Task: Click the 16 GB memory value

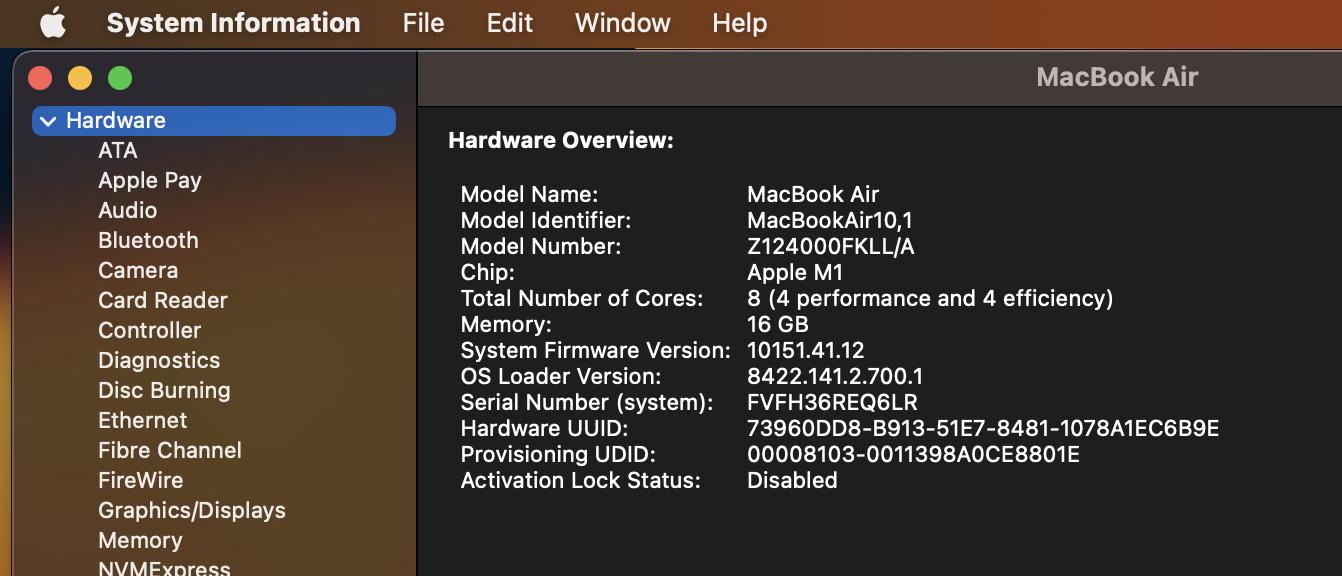Action: pyautogui.click(x=778, y=324)
